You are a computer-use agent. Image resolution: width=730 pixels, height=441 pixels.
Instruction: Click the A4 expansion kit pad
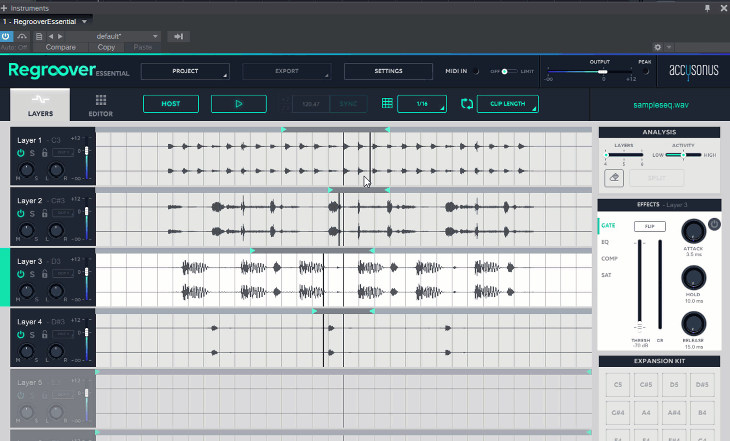646,413
